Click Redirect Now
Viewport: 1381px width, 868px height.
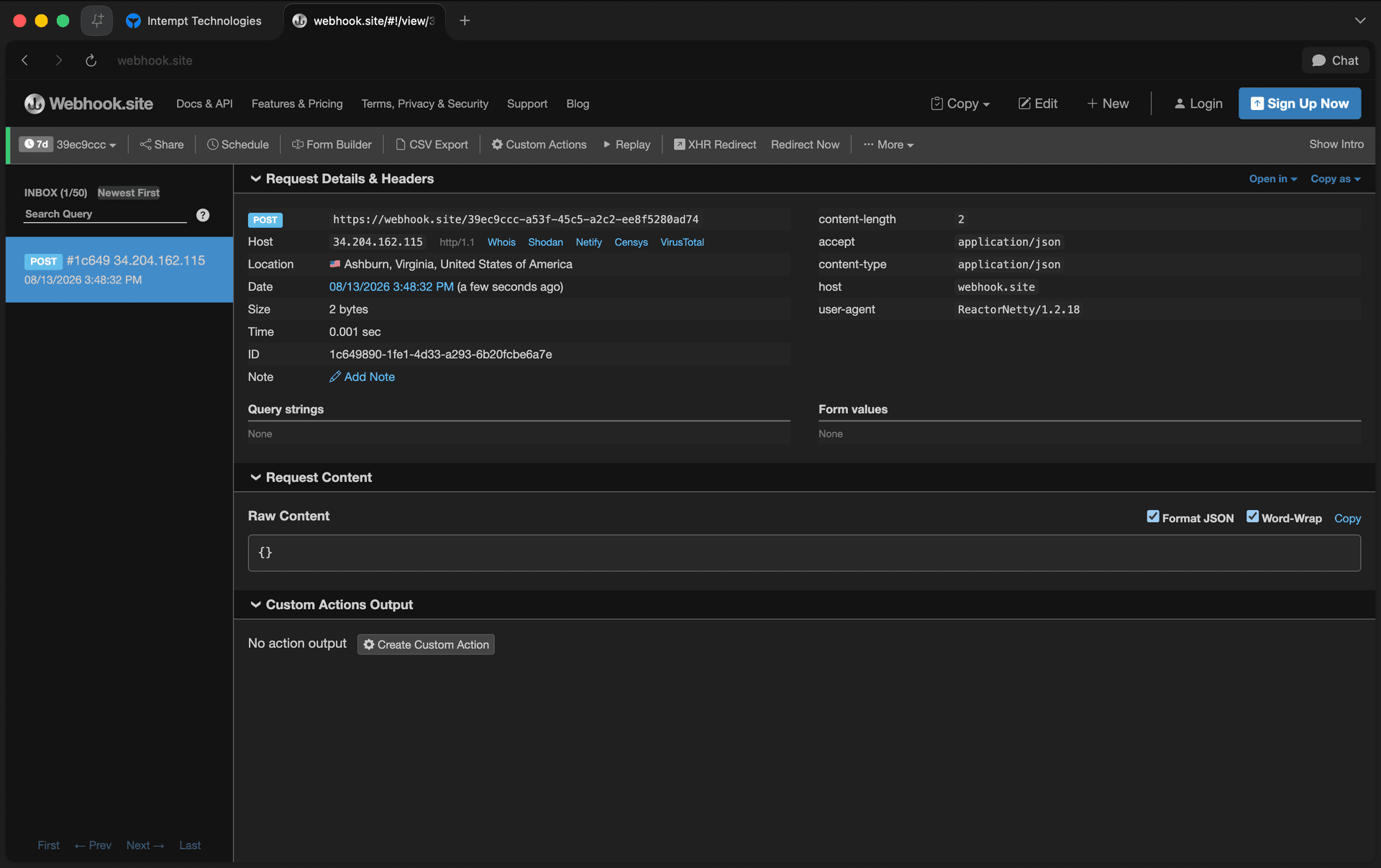pos(805,145)
